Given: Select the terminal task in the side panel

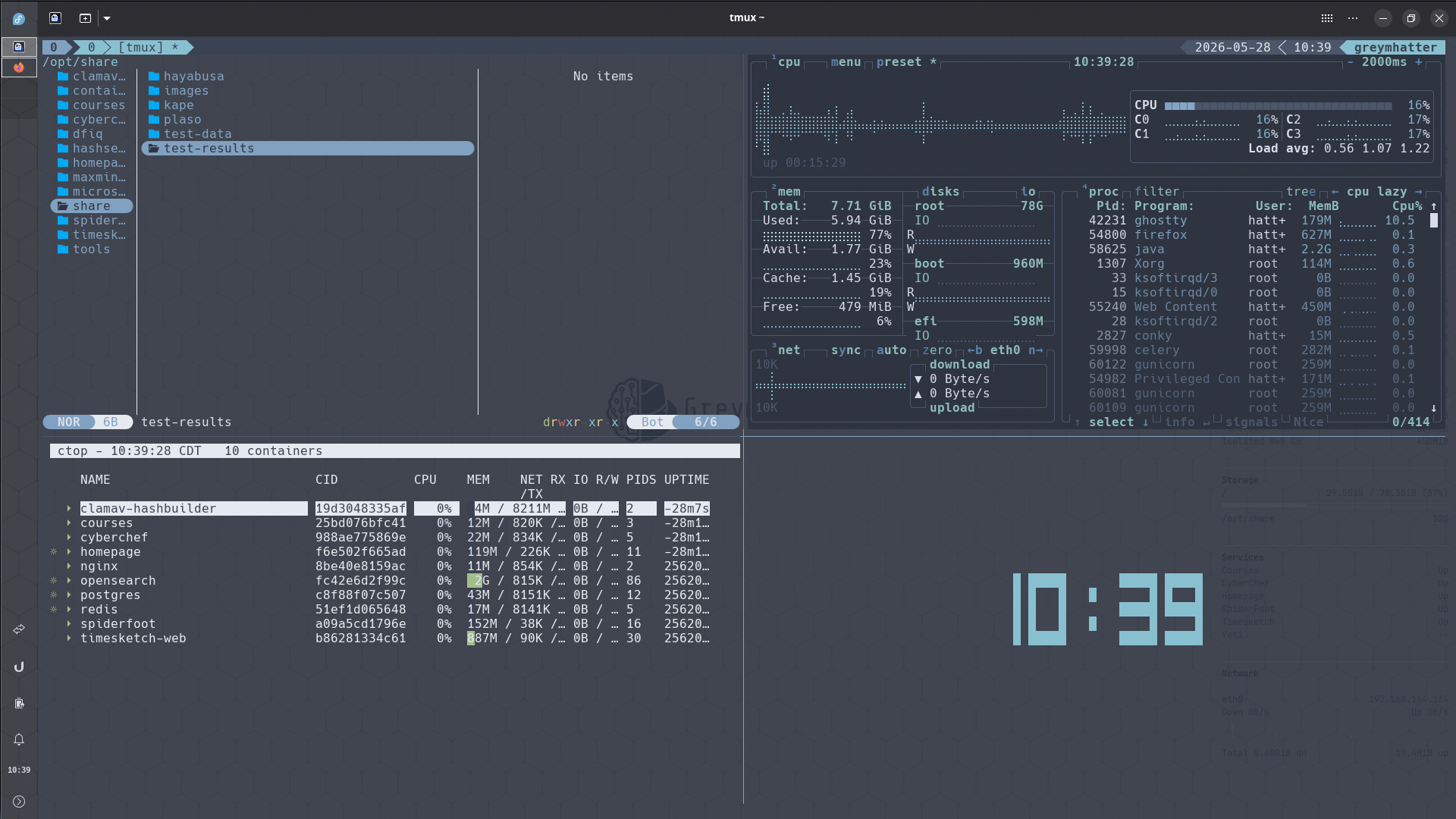Looking at the screenshot, I should tap(19, 47).
